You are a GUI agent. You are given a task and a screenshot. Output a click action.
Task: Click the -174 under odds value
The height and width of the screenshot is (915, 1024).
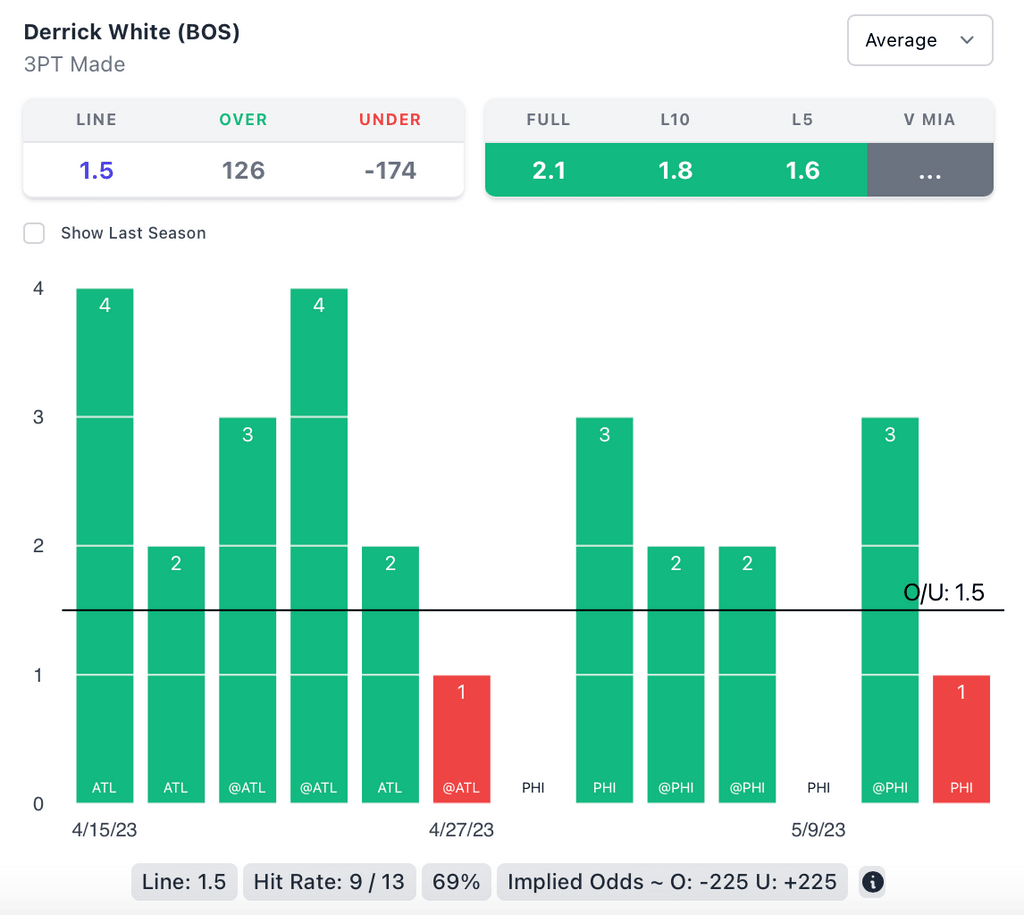(x=390, y=170)
